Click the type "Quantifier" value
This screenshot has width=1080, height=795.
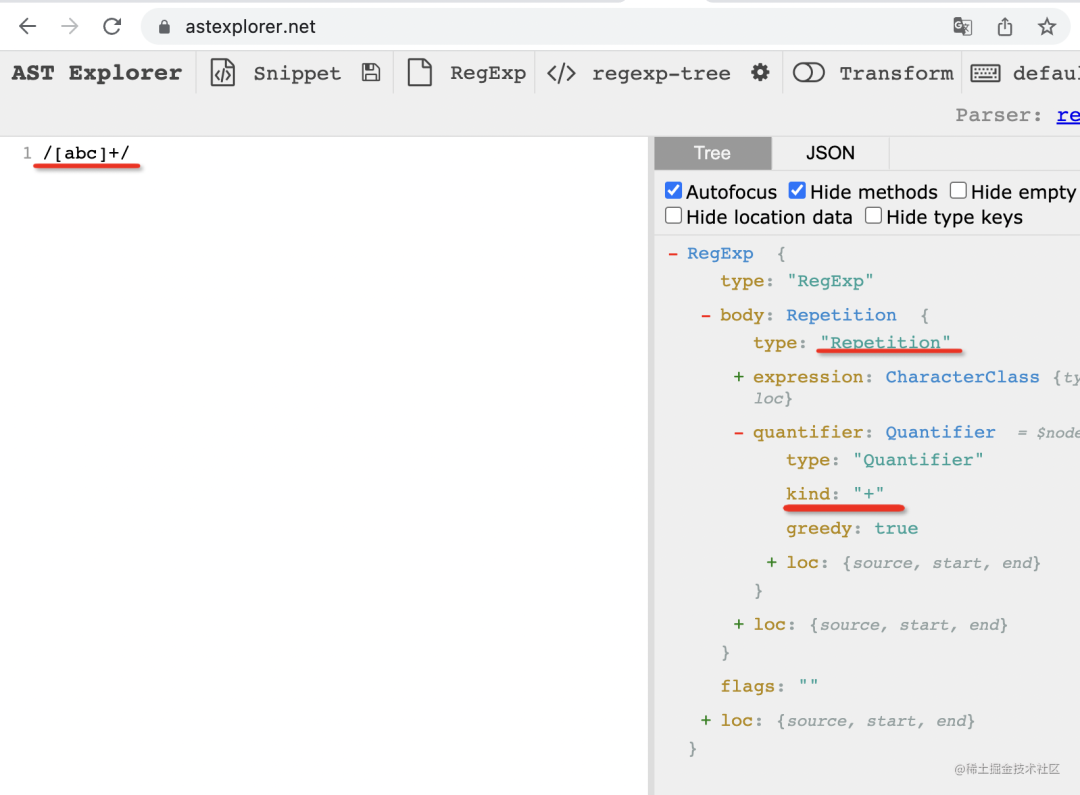point(918,460)
